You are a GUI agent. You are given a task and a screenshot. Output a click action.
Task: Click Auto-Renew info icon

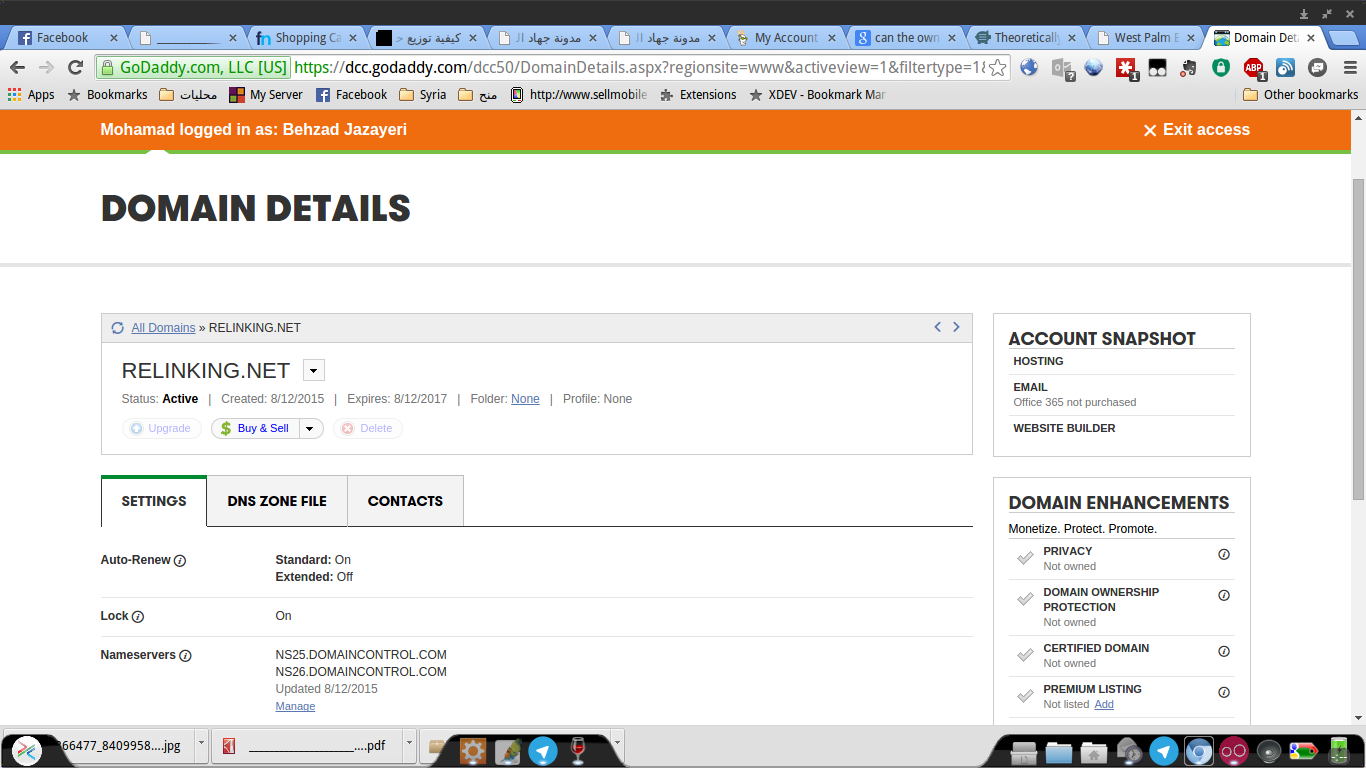pos(180,561)
